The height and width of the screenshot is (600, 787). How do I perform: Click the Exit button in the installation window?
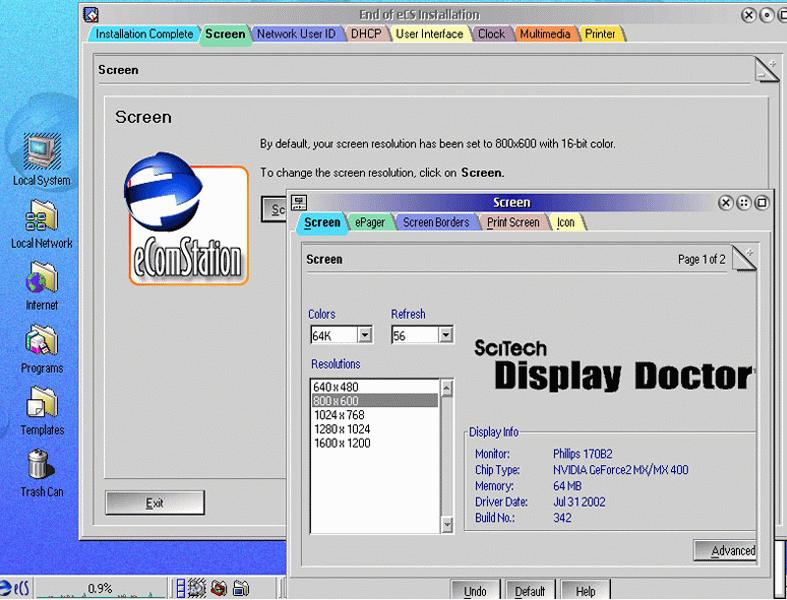click(155, 503)
